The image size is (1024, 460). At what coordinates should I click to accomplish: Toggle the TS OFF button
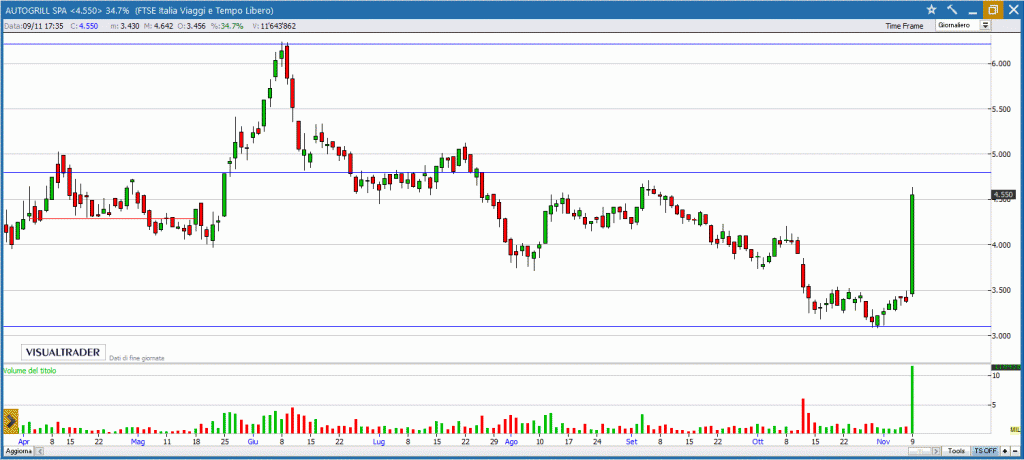click(x=985, y=451)
